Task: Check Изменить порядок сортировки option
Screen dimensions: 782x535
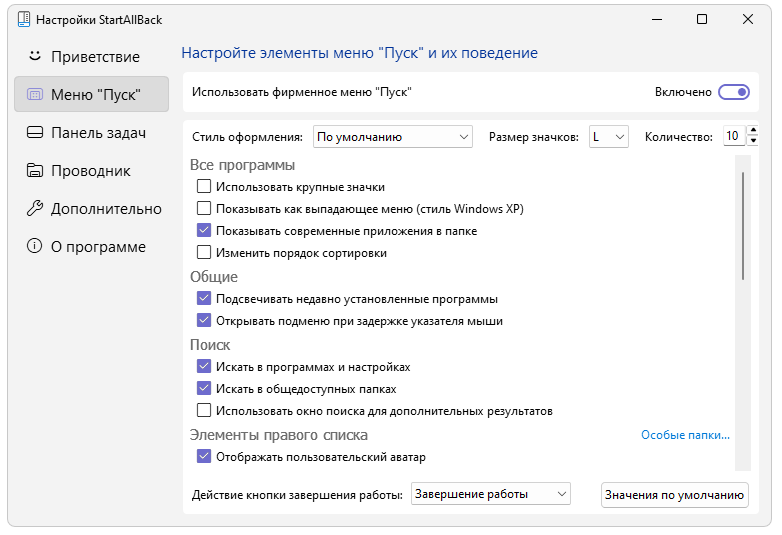Action: coord(204,253)
